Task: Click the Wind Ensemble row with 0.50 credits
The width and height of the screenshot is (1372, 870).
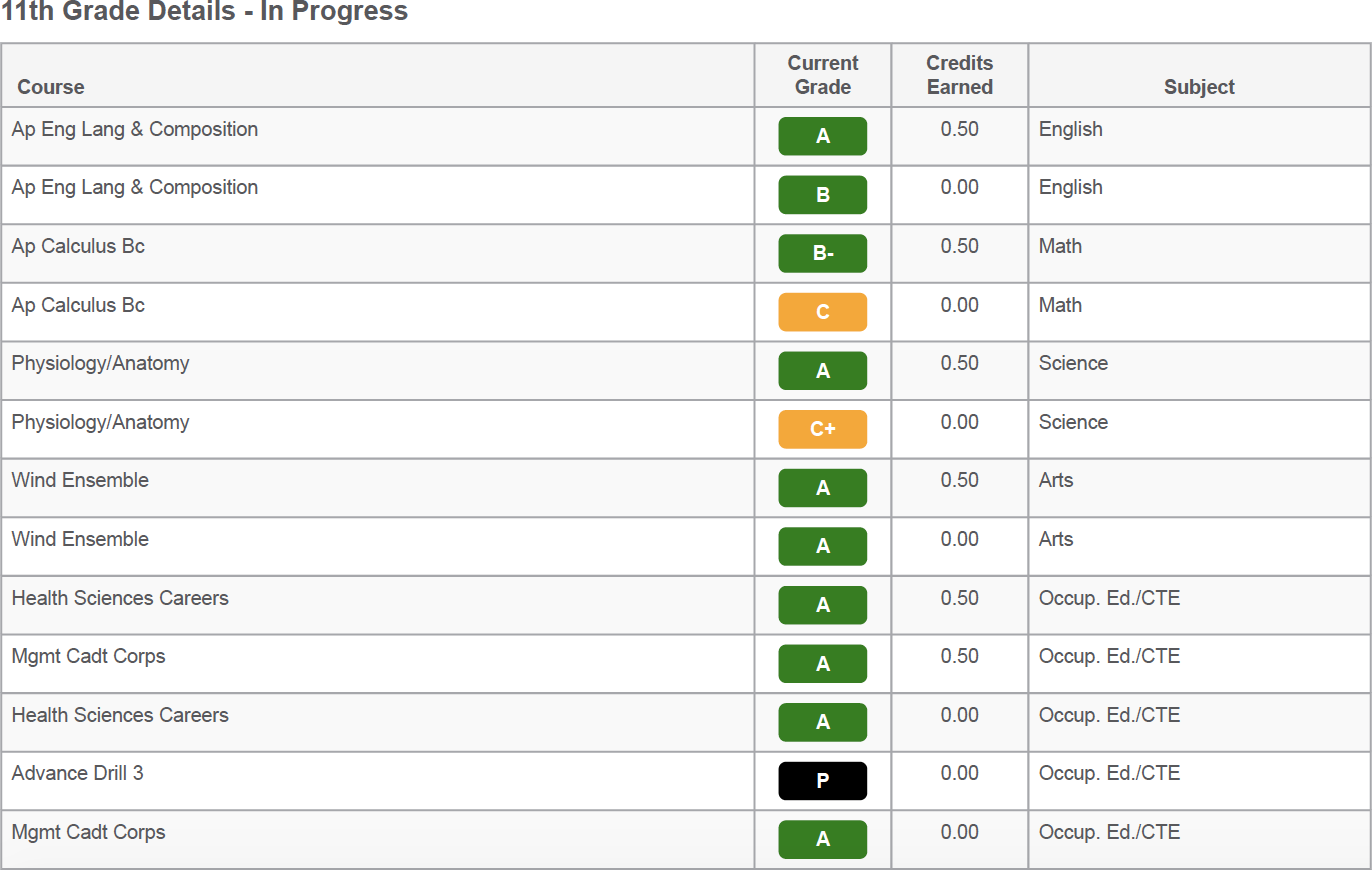Action: pos(686,488)
